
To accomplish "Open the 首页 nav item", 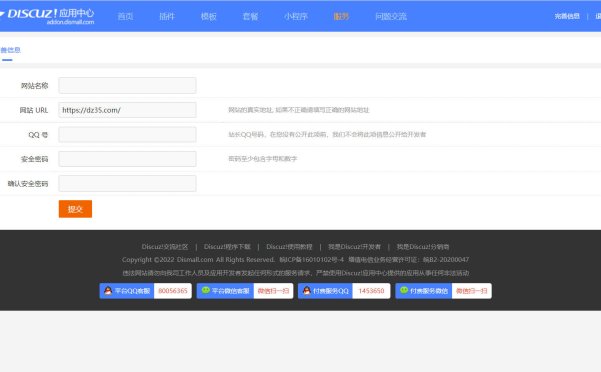I will [x=125, y=16].
